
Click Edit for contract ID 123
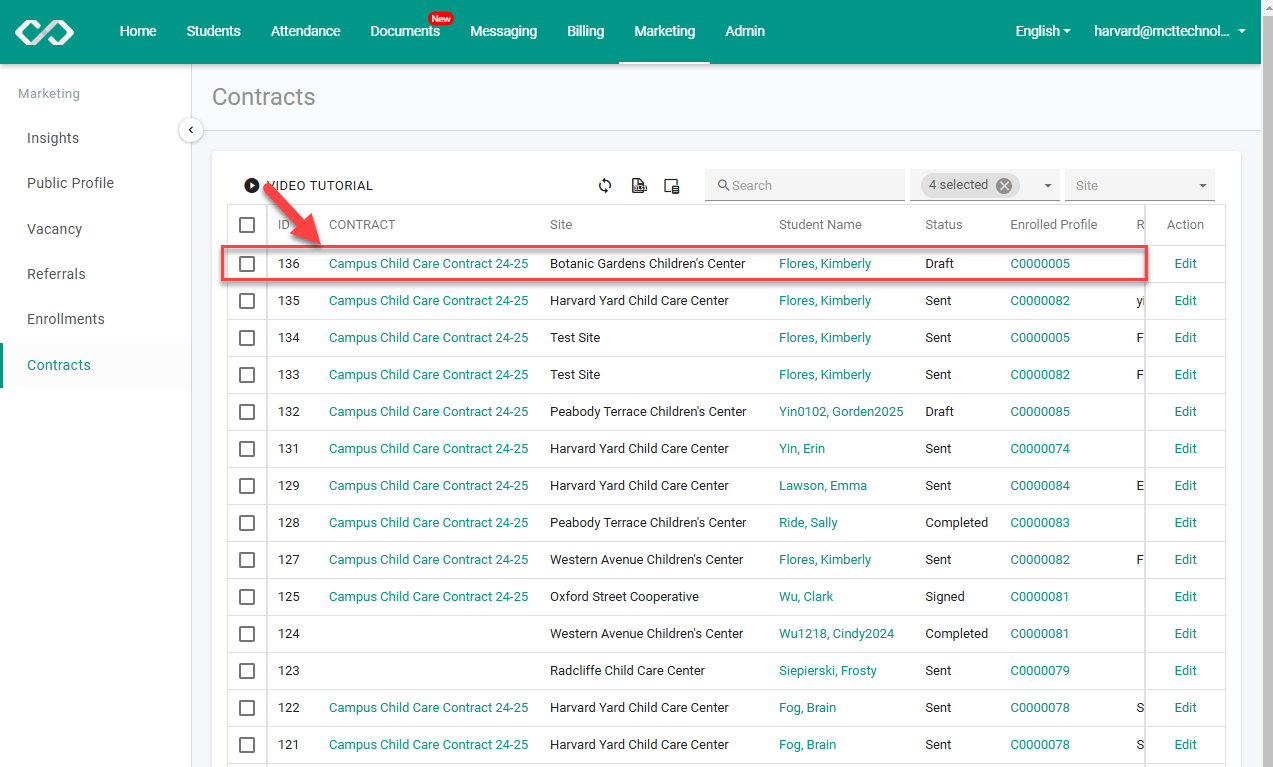pyautogui.click(x=1185, y=671)
